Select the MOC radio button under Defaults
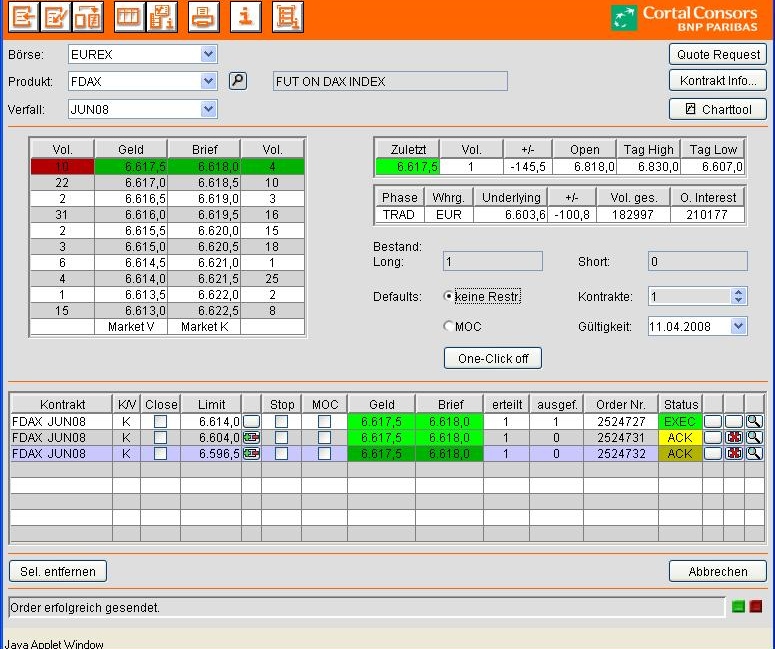Image resolution: width=775 pixels, height=649 pixels. [x=448, y=326]
